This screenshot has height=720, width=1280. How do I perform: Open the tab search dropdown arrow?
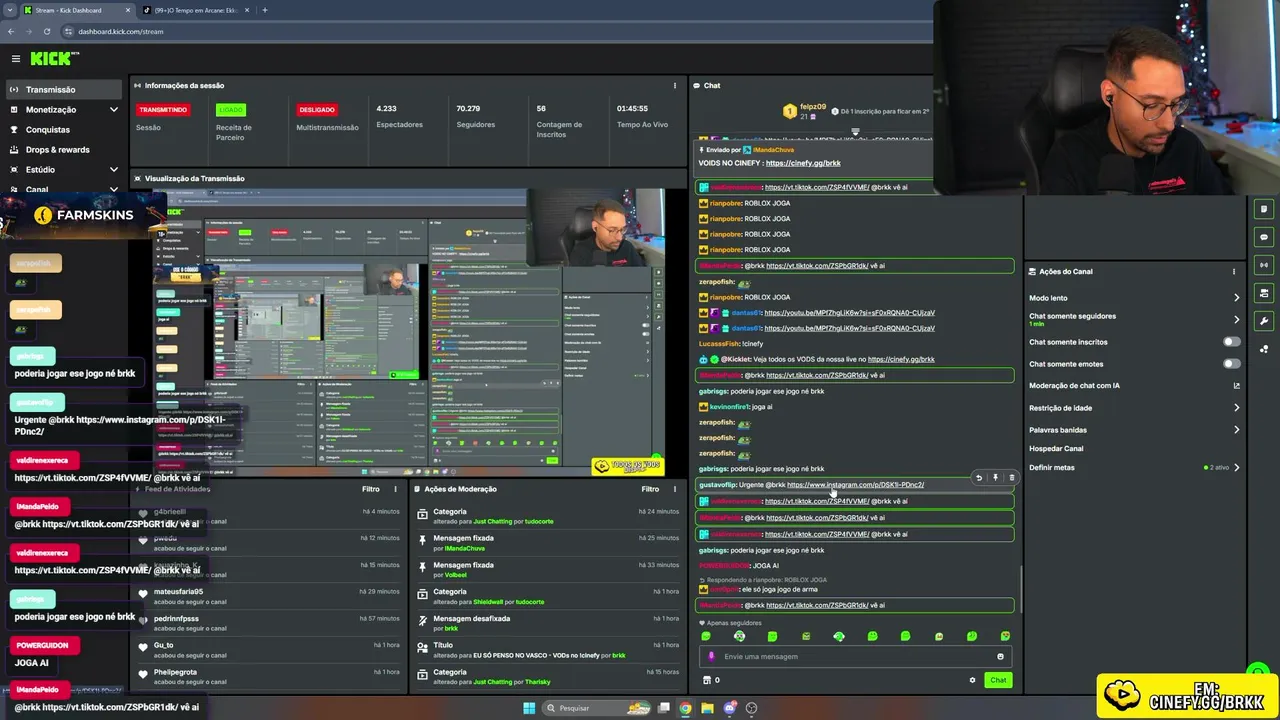[12, 10]
